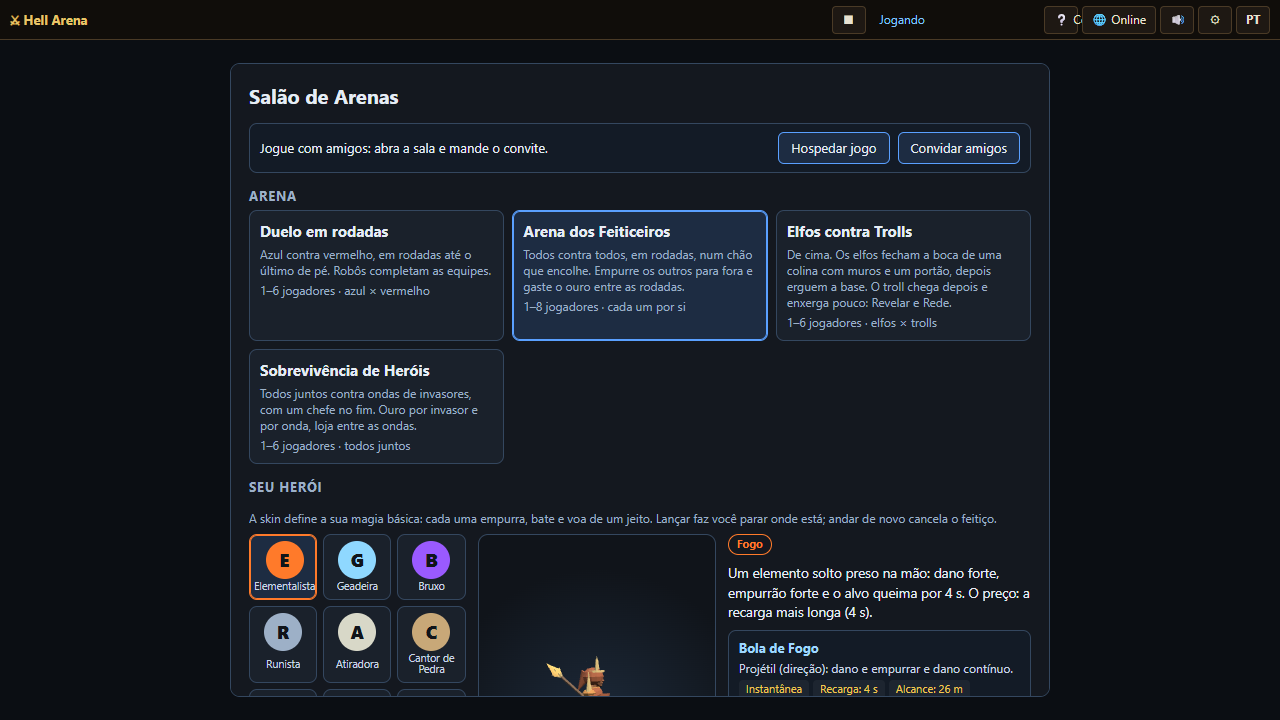This screenshot has height=720, width=1280.
Task: Choose the Bruxo hero skin
Action: [431, 567]
